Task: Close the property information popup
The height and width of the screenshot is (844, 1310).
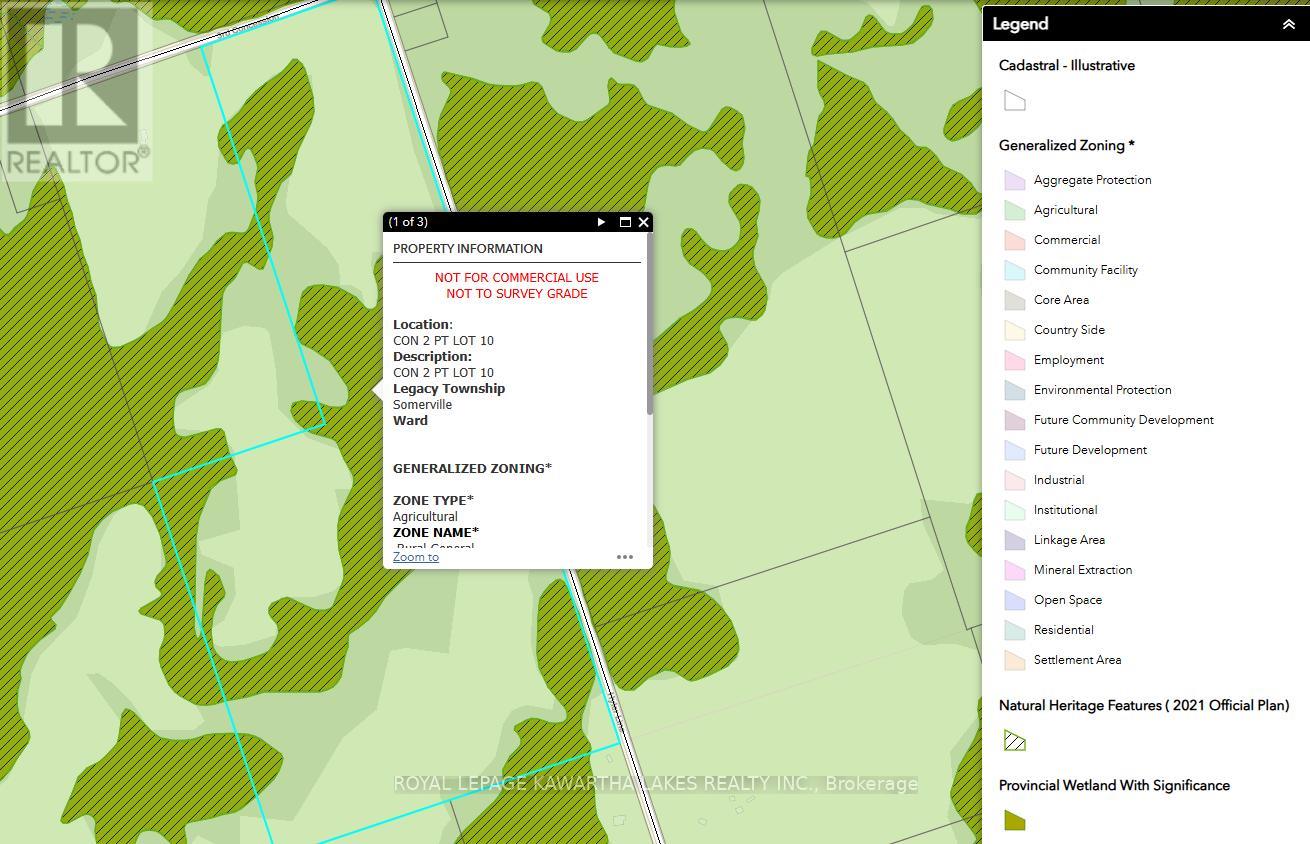Action: click(x=644, y=222)
